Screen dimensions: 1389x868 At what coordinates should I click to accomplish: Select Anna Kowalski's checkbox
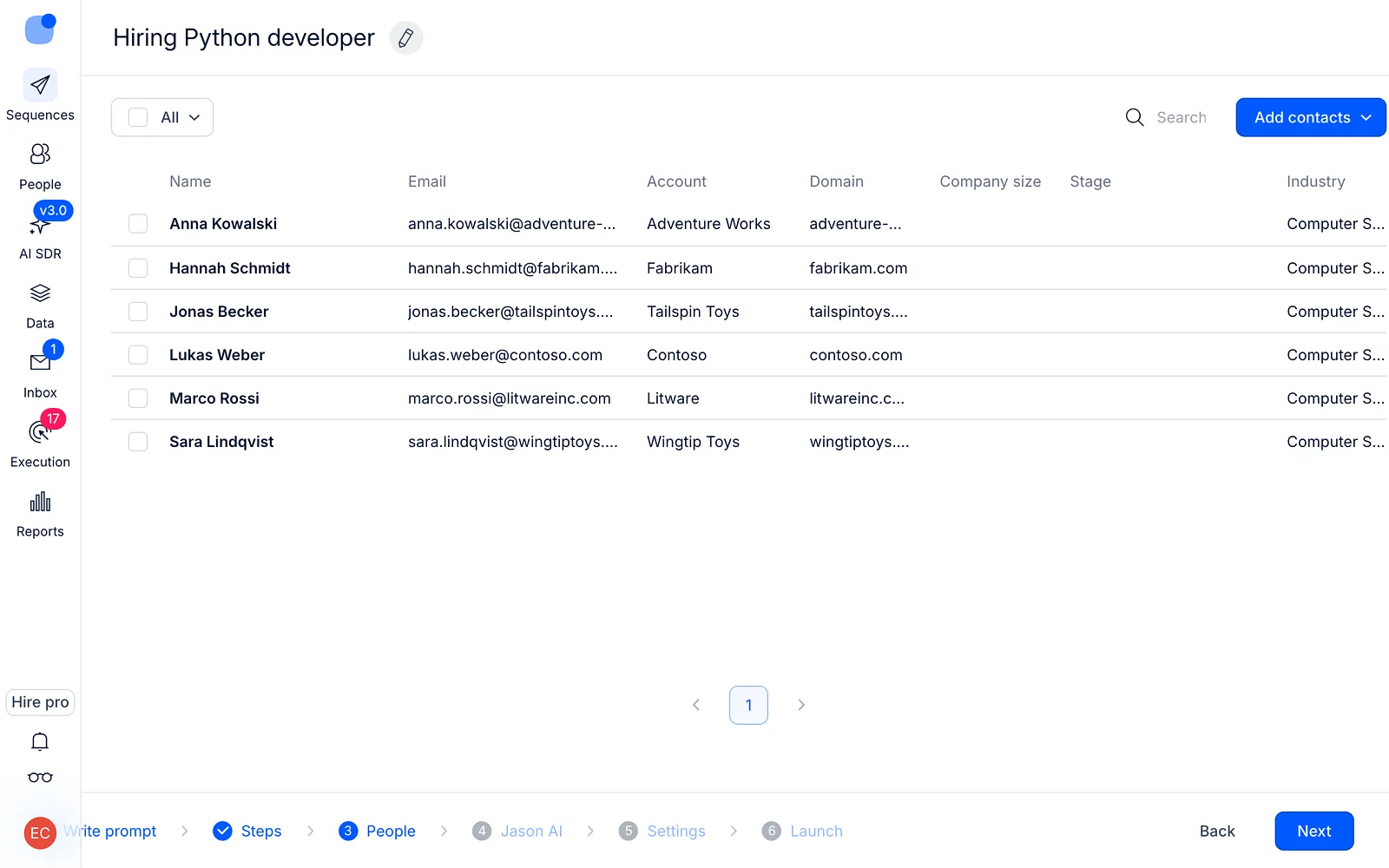point(138,224)
